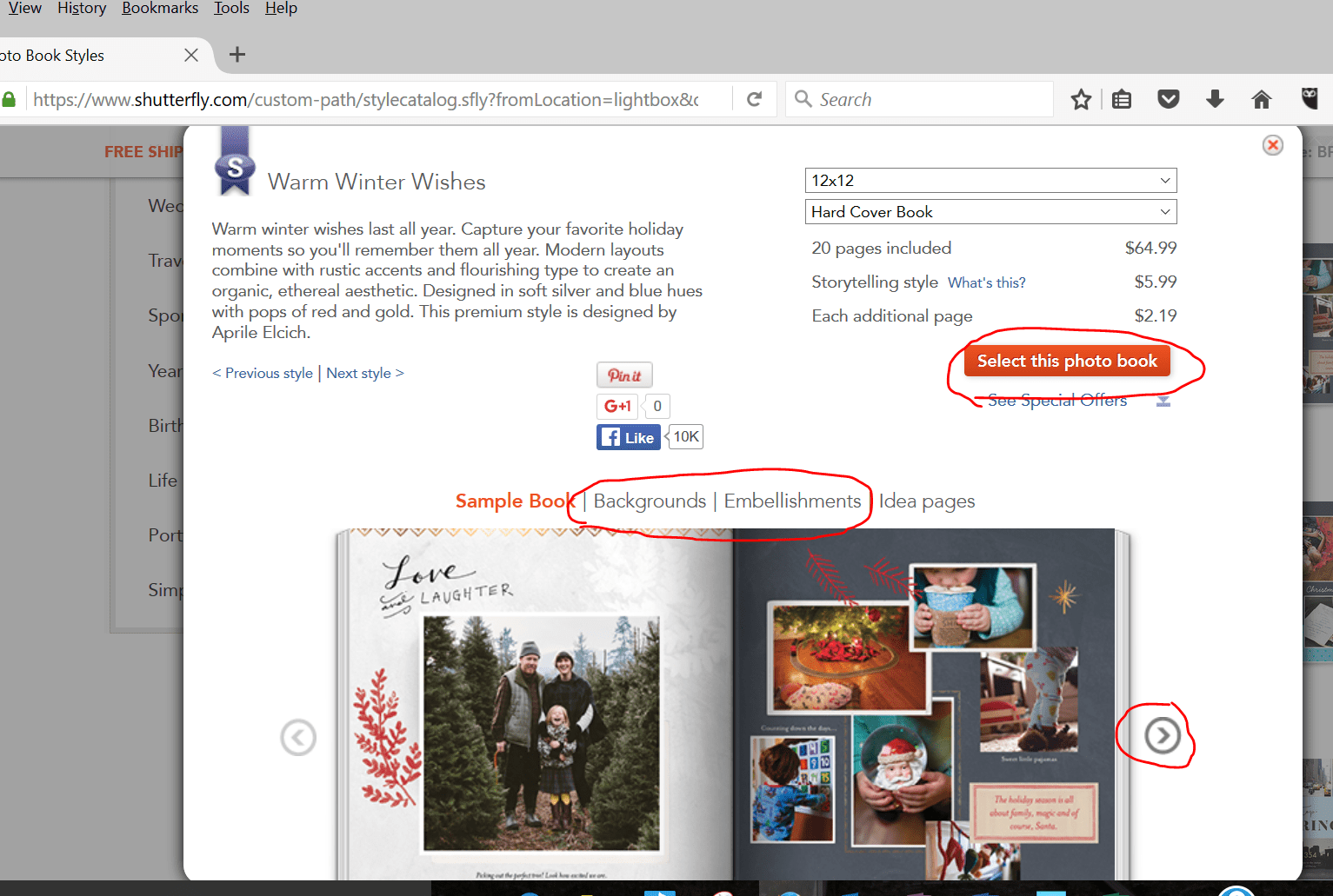Click the Storytelling style label
The width and height of the screenshot is (1333, 896).
(875, 282)
